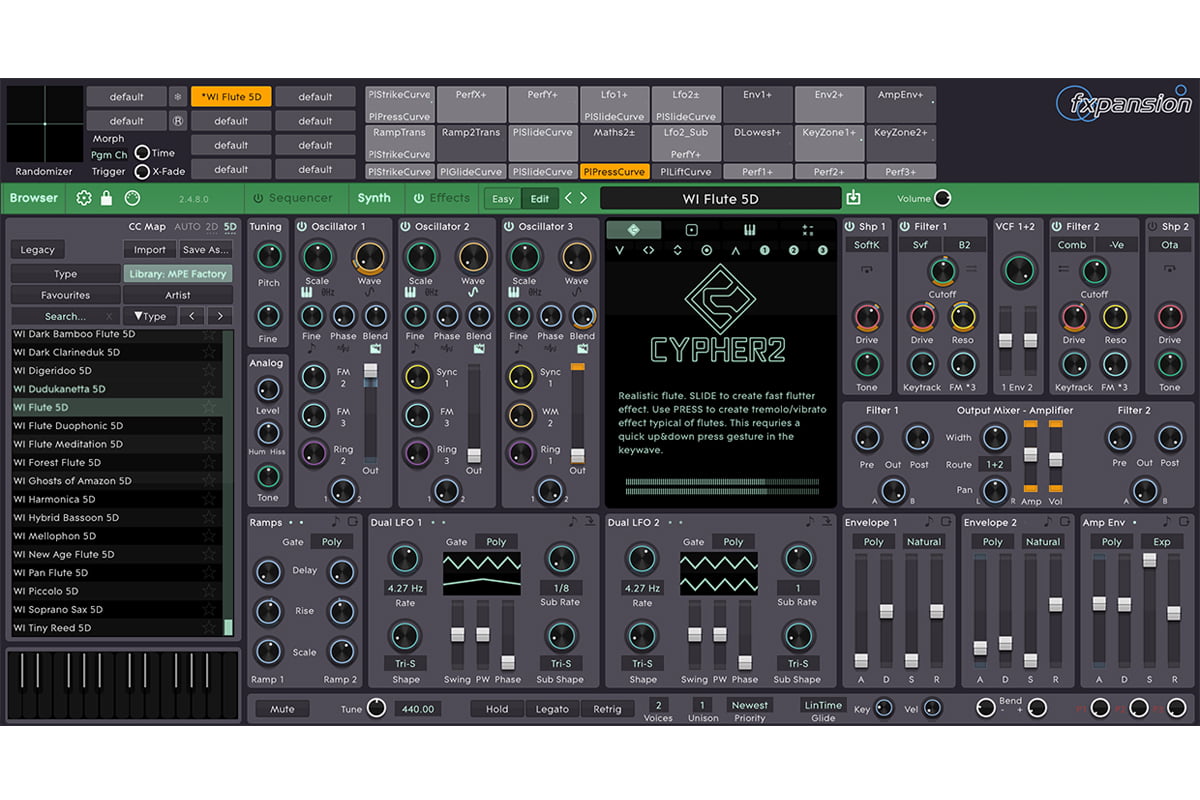
Task: Open Dual LFO 1 Tri-S Shape dropdown
Action: tap(406, 664)
